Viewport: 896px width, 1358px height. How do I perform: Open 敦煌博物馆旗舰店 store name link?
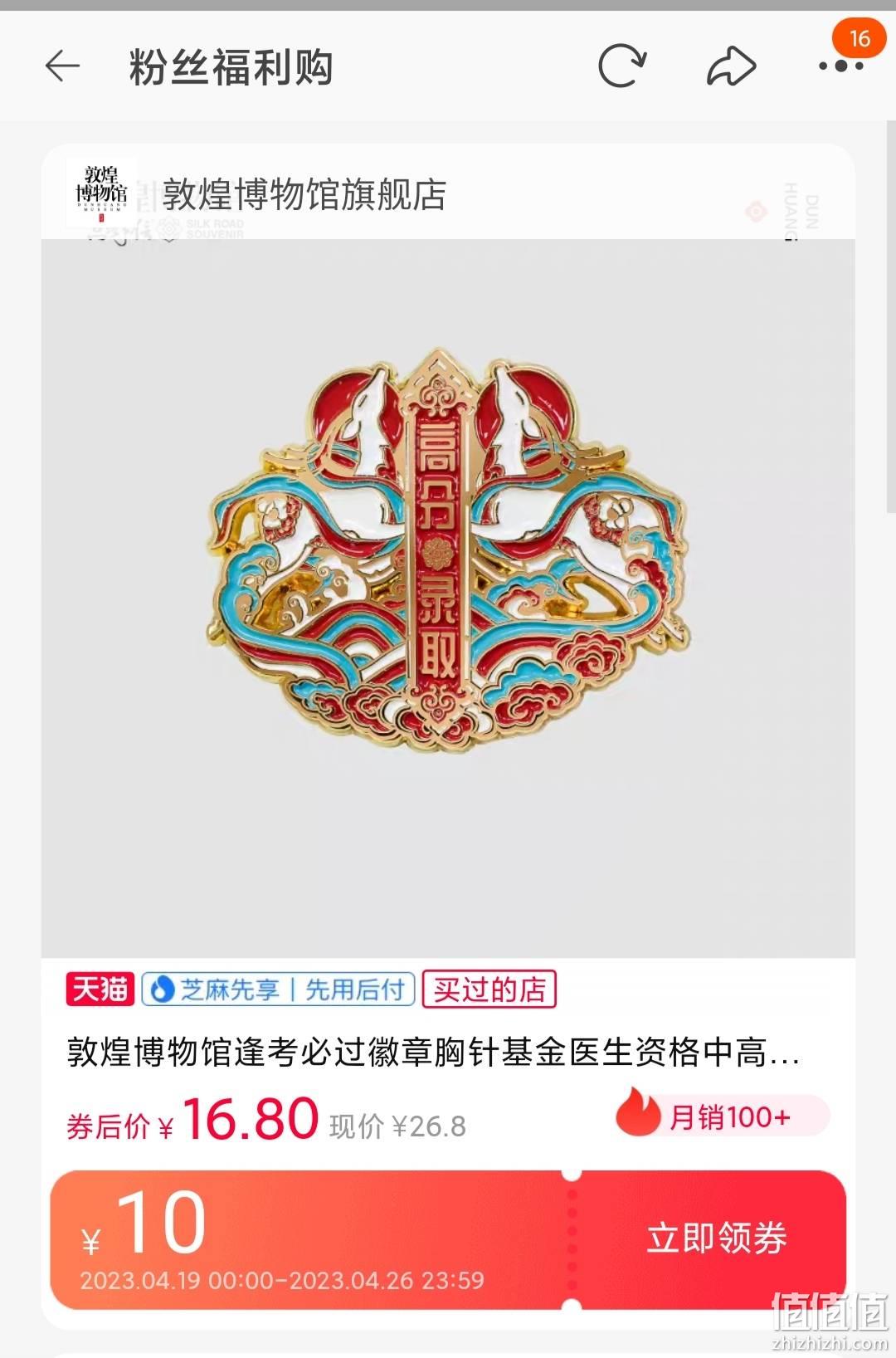pyautogui.click(x=304, y=194)
